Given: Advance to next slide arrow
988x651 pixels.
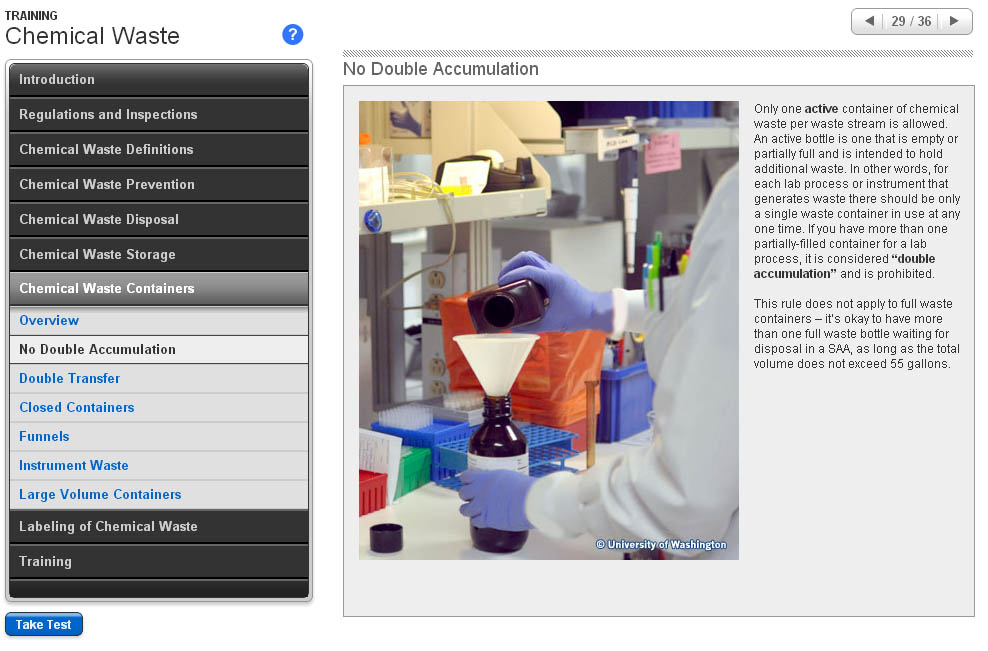Looking at the screenshot, I should point(954,21).
